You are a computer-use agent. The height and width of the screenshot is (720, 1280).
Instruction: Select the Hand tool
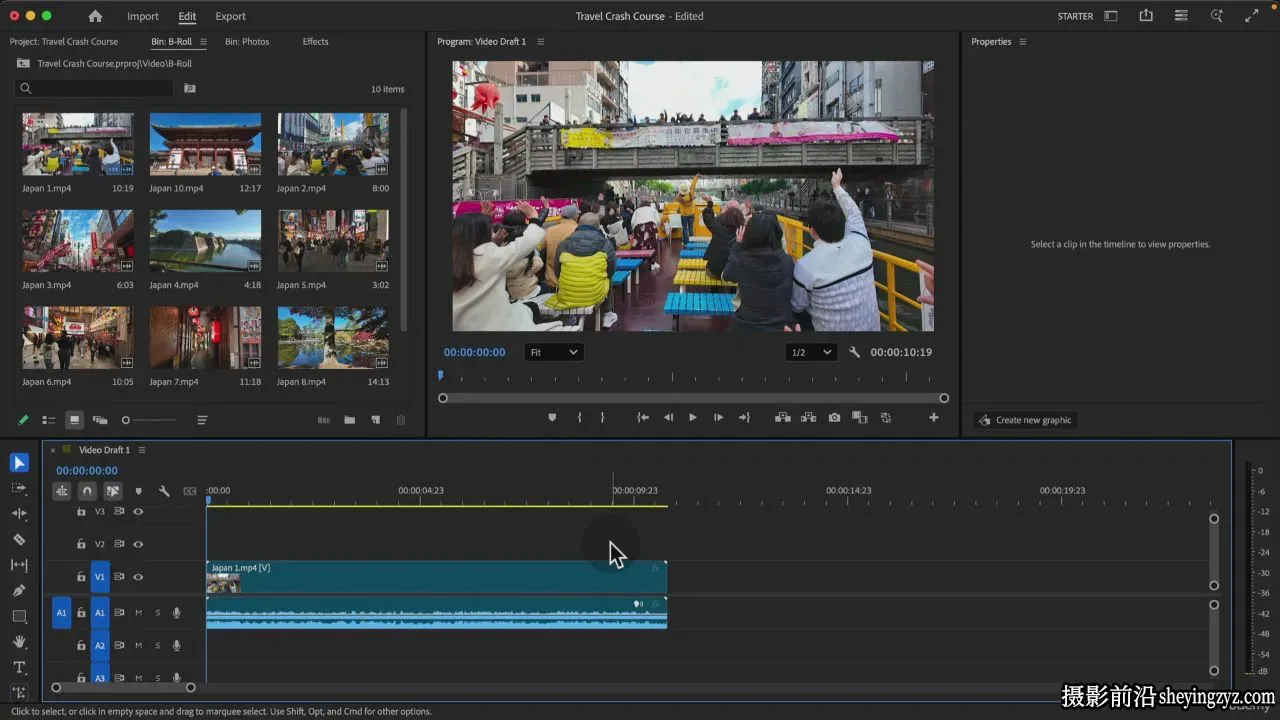[x=19, y=642]
